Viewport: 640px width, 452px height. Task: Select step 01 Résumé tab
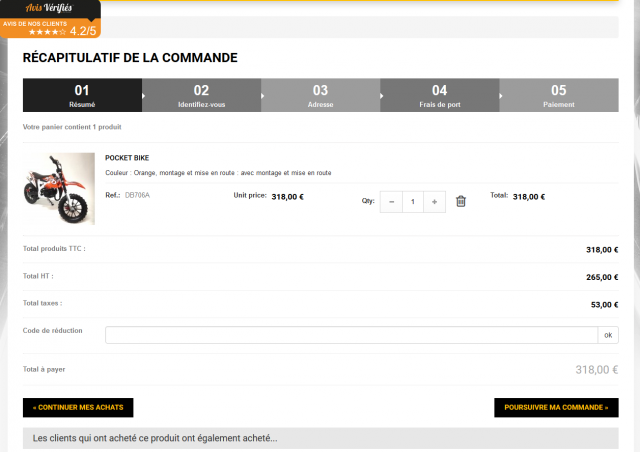tap(82, 95)
